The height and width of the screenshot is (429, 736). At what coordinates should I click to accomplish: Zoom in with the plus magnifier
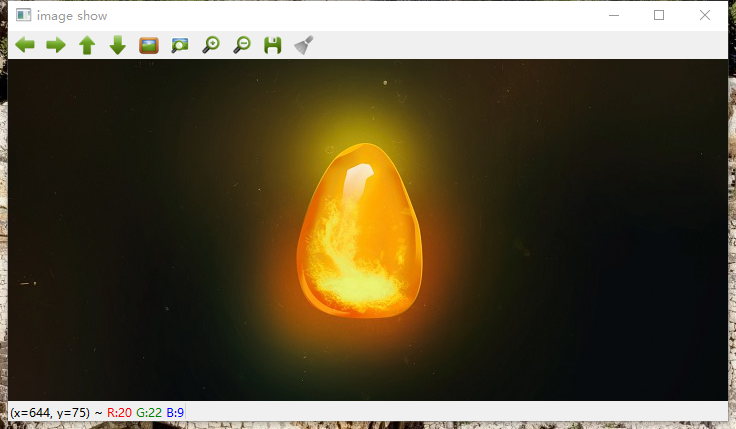pyautogui.click(x=211, y=45)
